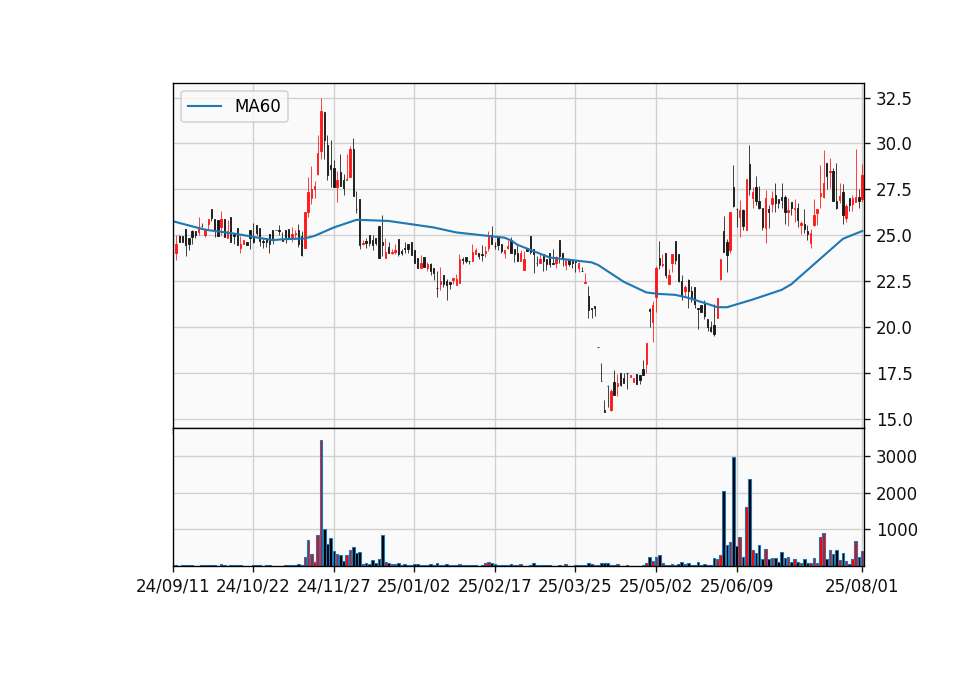The width and height of the screenshot is (960, 690).
Task: Click the 20.0 price axis label
Action: coord(894,328)
